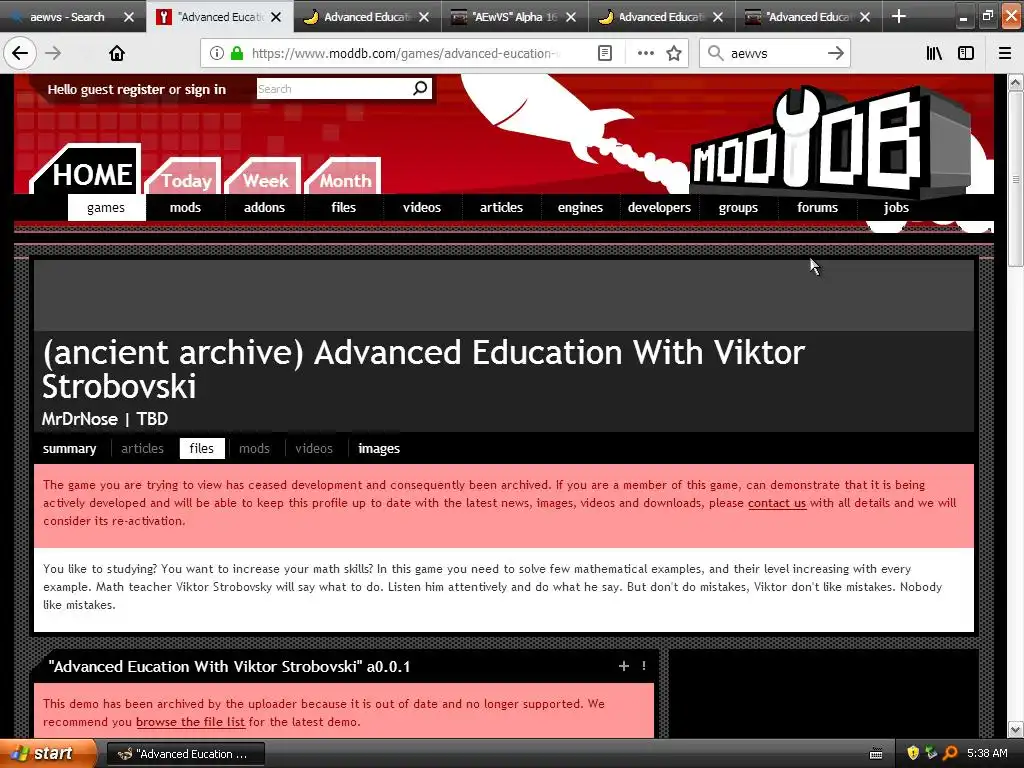
Task: Bookmark this page with the star icon
Action: point(674,53)
